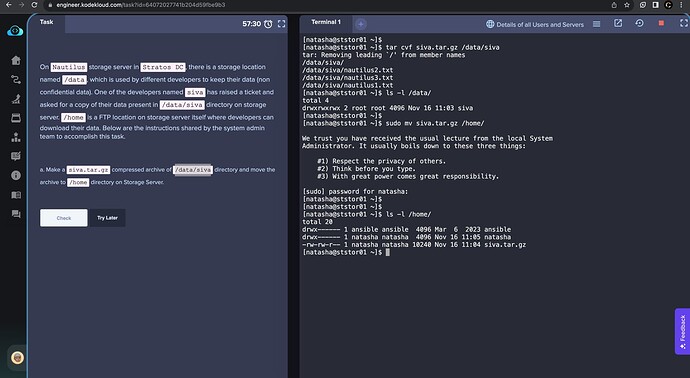Screen dimensions: 690x378
Task: Click the drwxrwxrwx siva directory row
Action: (388, 108)
